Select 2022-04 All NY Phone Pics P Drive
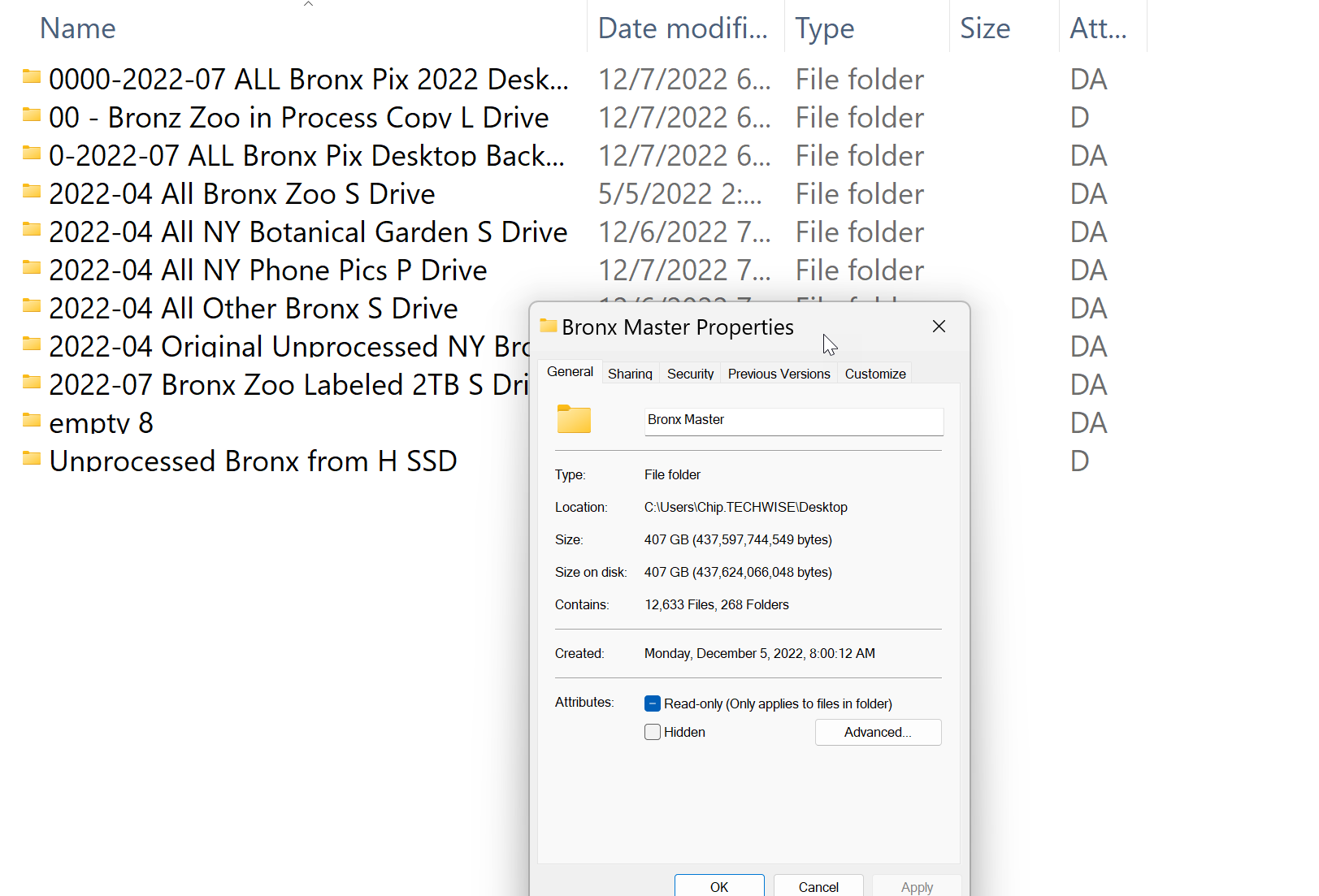 (268, 271)
